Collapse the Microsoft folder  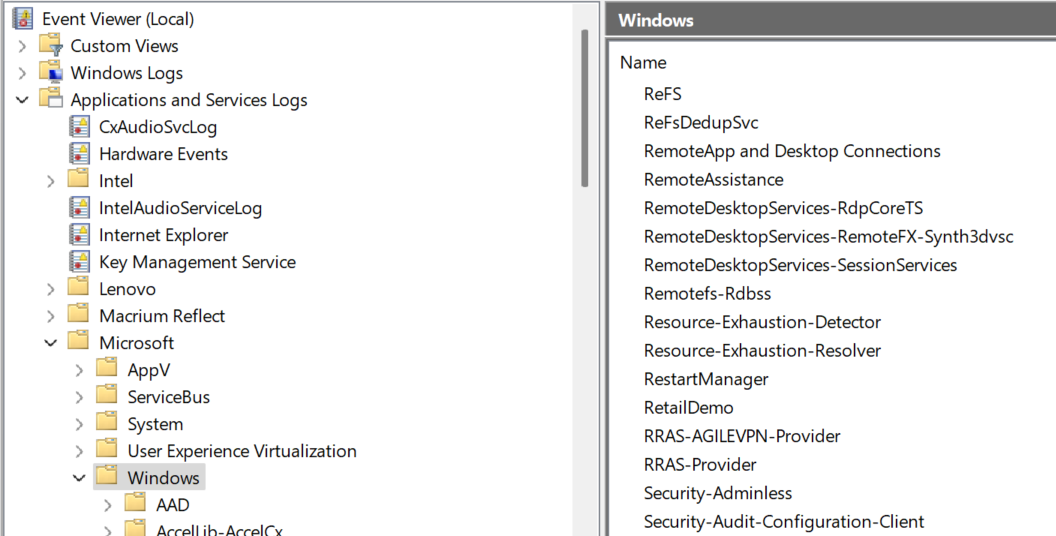click(x=51, y=343)
